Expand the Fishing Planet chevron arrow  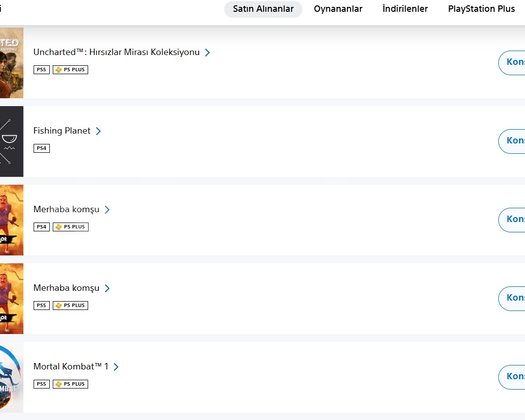coord(98,131)
